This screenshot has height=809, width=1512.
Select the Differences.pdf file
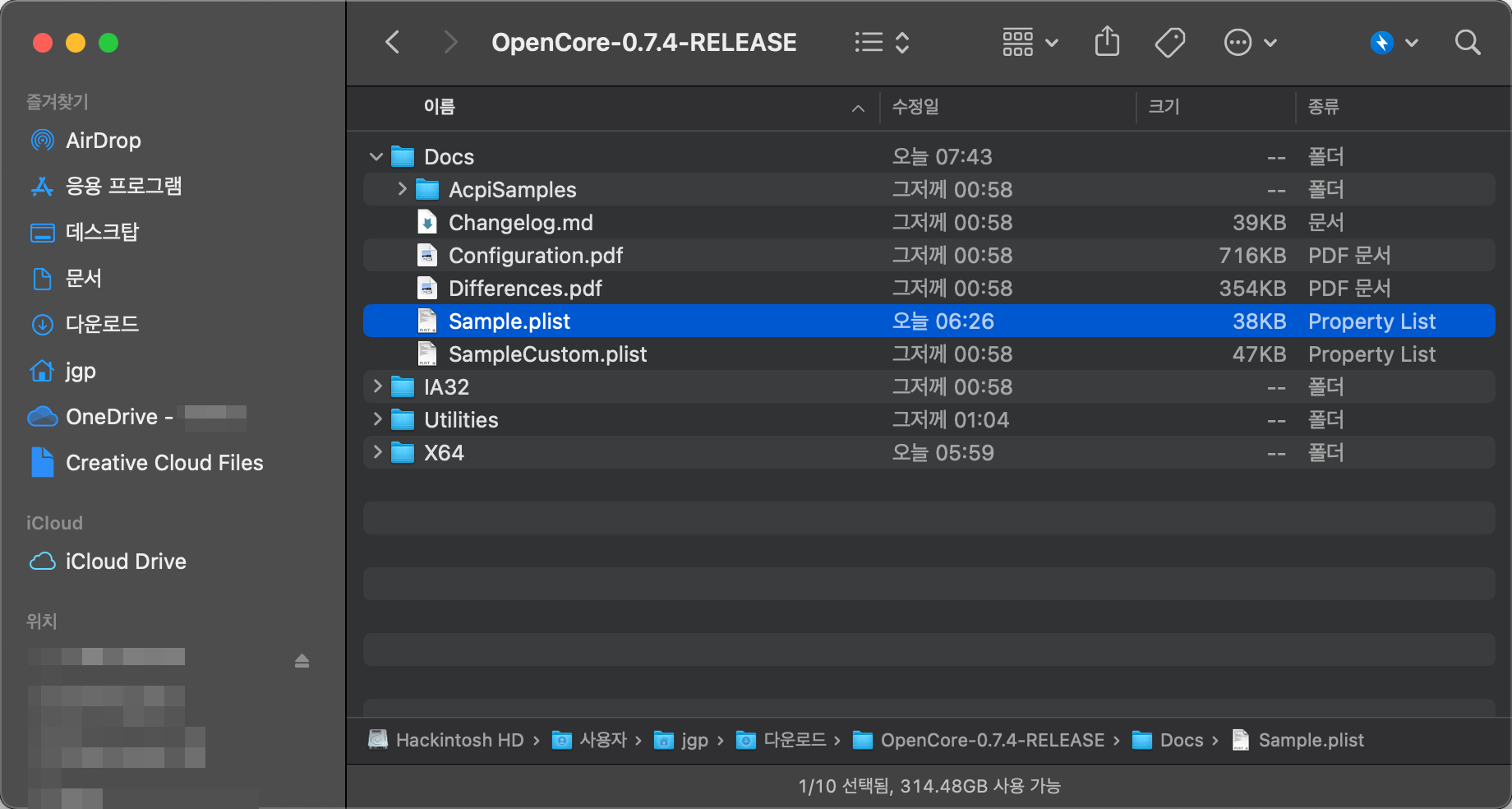pos(929,288)
